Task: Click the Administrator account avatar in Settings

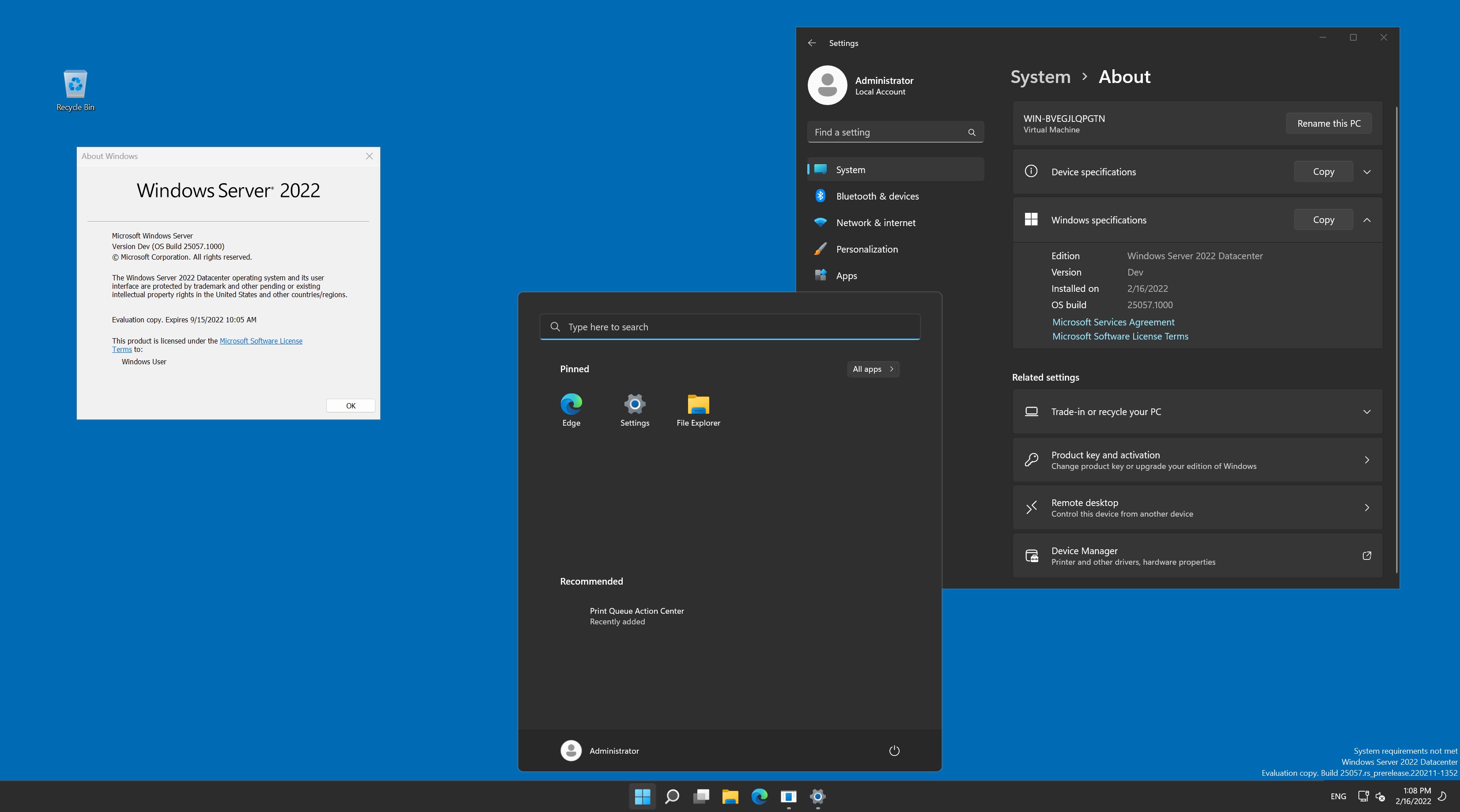Action: click(827, 85)
